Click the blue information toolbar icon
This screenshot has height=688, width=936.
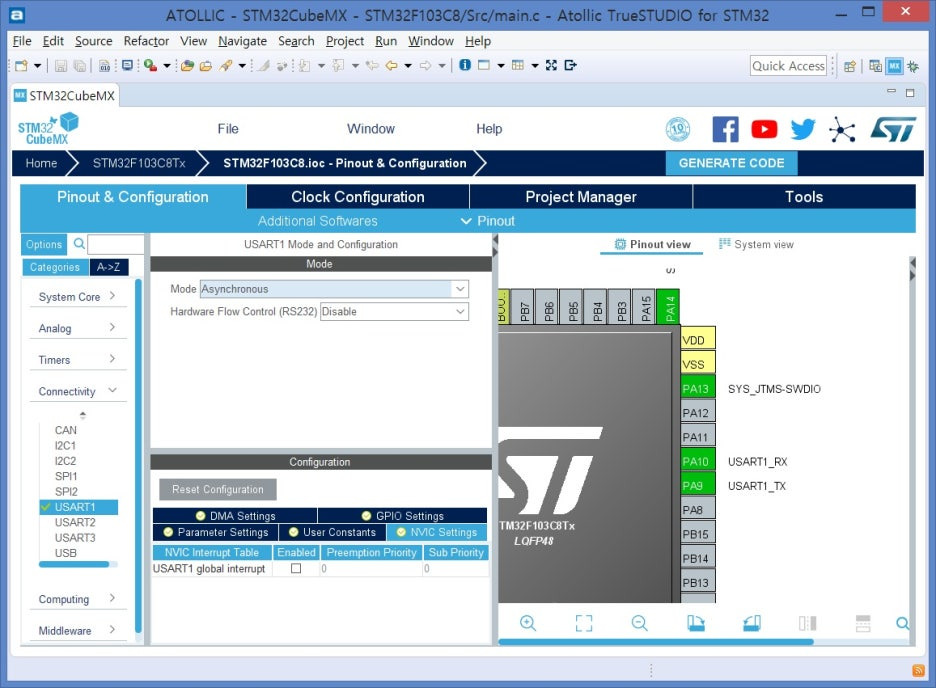coord(465,65)
